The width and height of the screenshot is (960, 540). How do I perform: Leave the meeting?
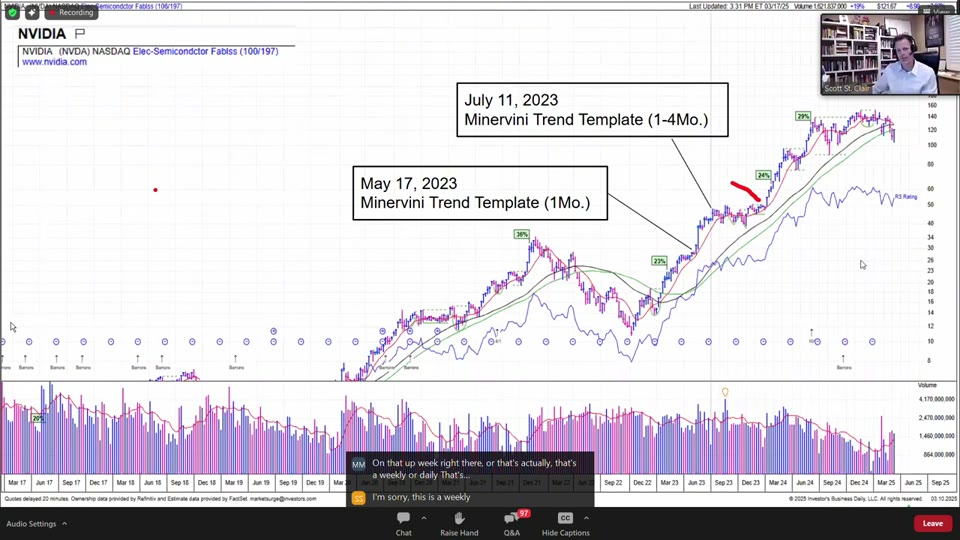click(932, 523)
